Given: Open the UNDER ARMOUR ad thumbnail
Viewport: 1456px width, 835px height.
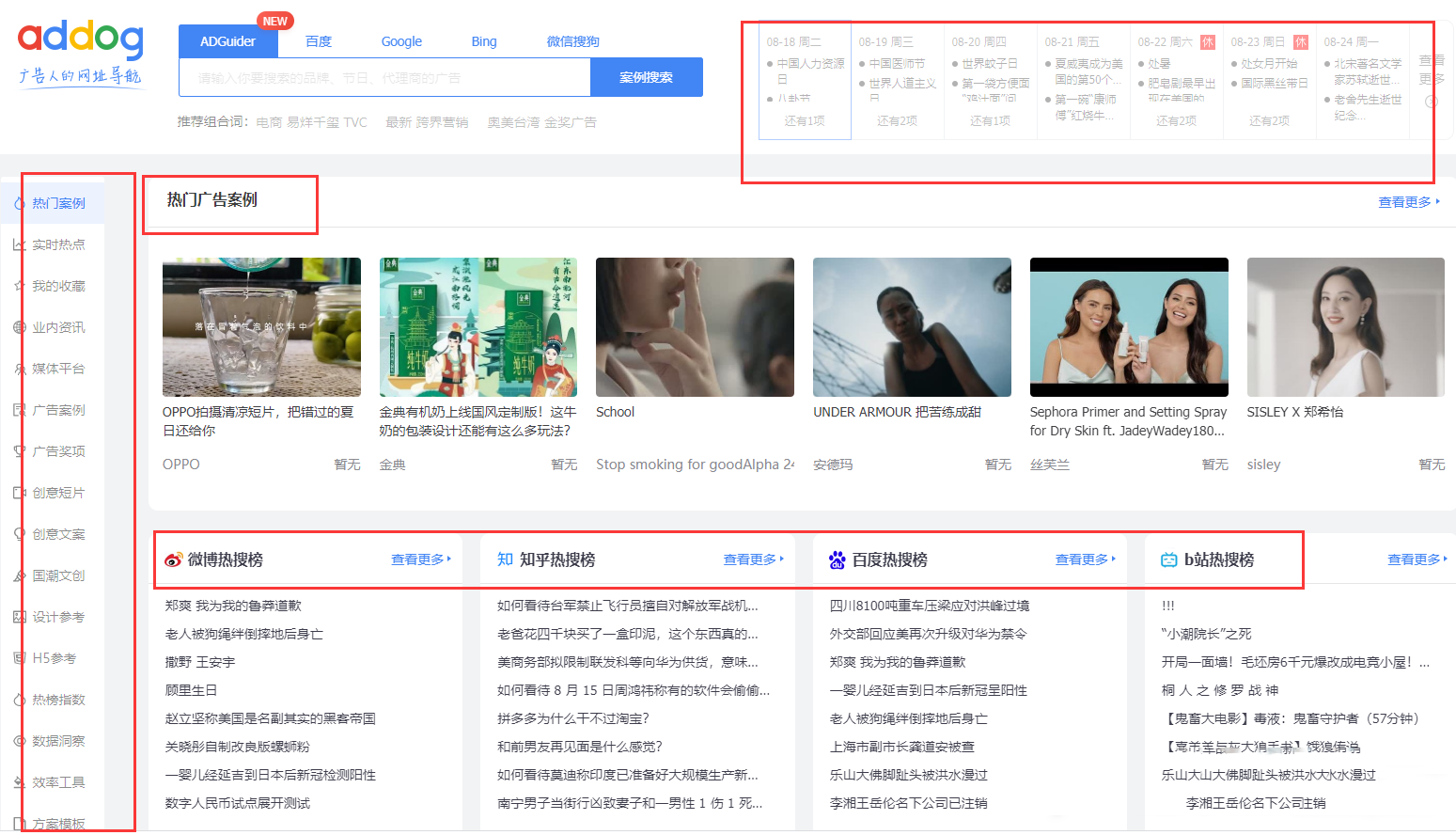Looking at the screenshot, I should 912,327.
